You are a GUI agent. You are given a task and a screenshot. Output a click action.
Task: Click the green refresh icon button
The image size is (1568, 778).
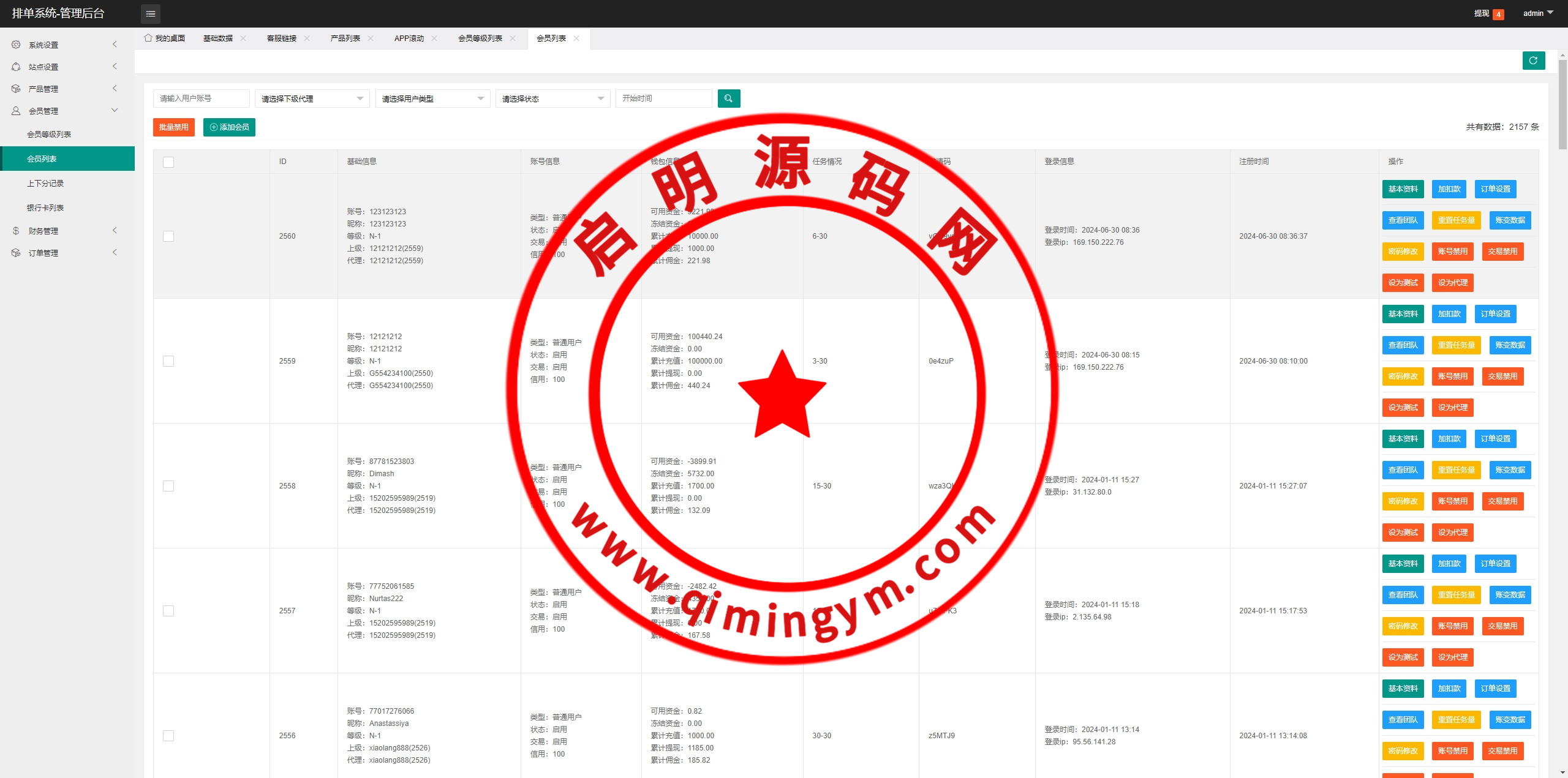point(1533,61)
